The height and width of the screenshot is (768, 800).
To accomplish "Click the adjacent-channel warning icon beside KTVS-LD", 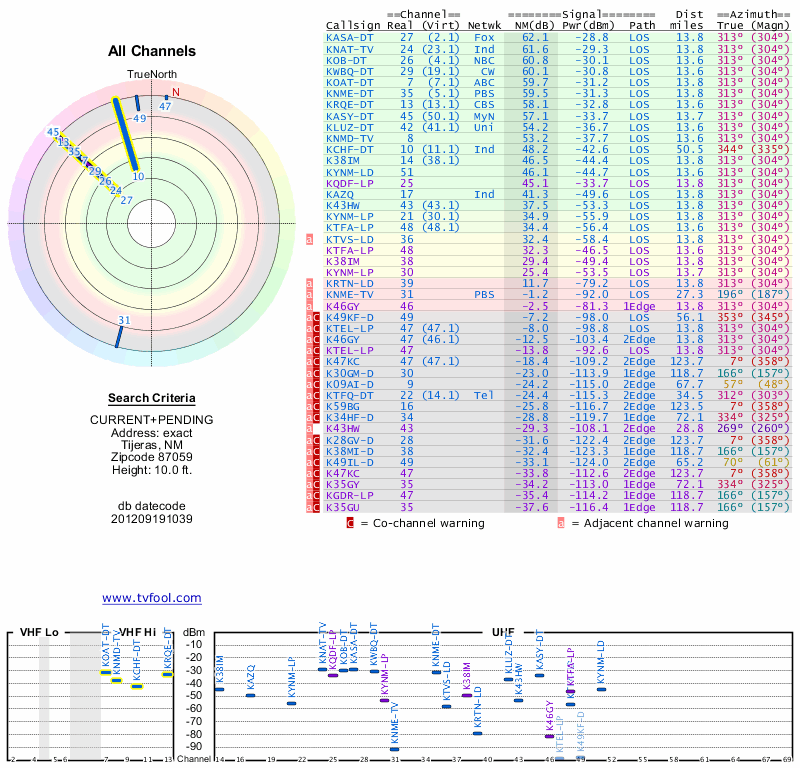I will 310,239.
